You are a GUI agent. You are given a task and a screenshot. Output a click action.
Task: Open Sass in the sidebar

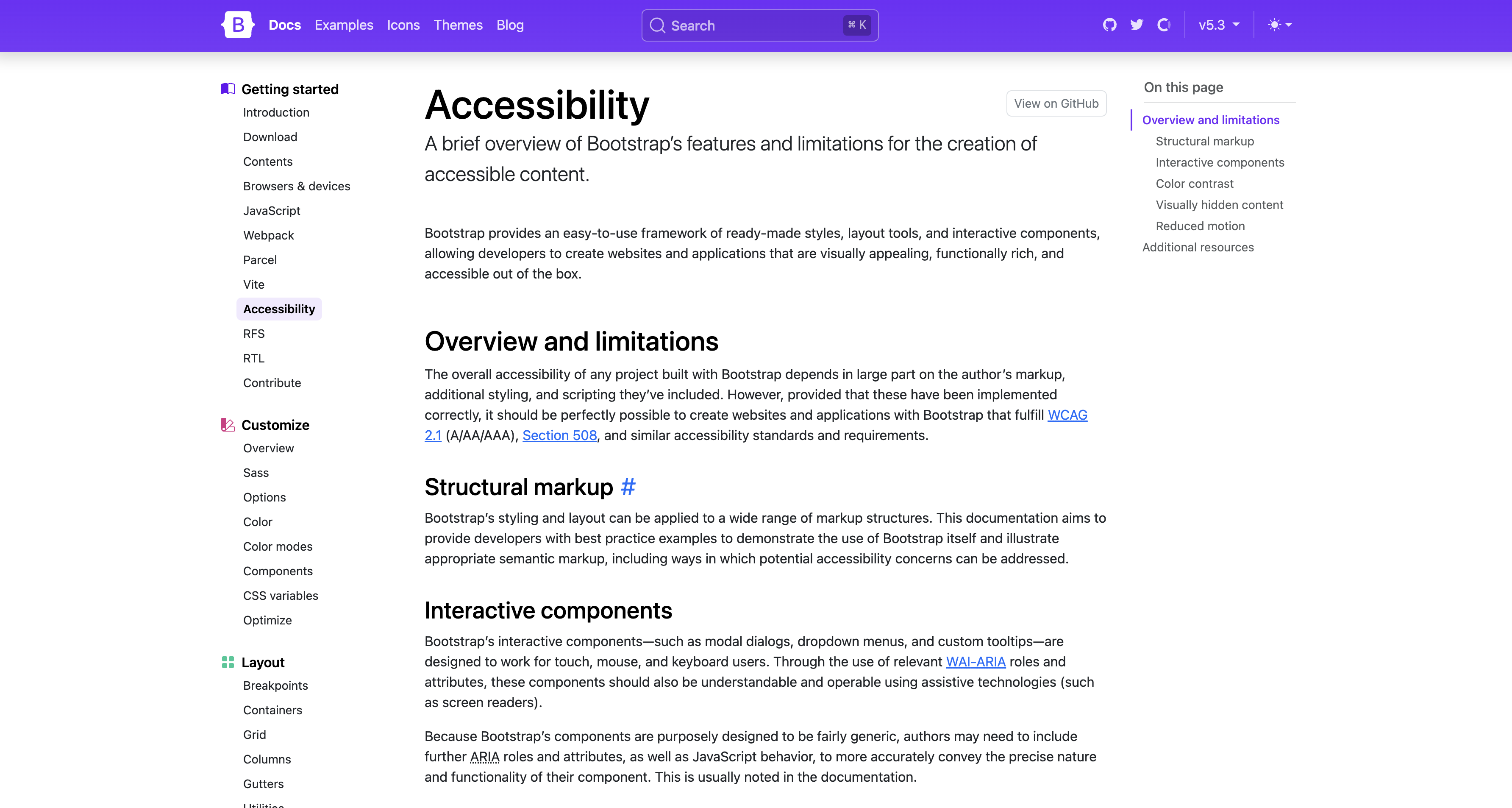point(256,473)
